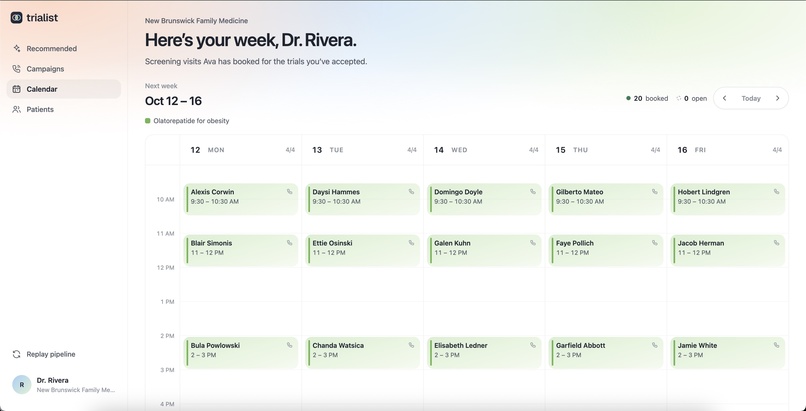The width and height of the screenshot is (806, 411).
Task: Open the Patients menu item
Action: pyautogui.click(x=64, y=109)
